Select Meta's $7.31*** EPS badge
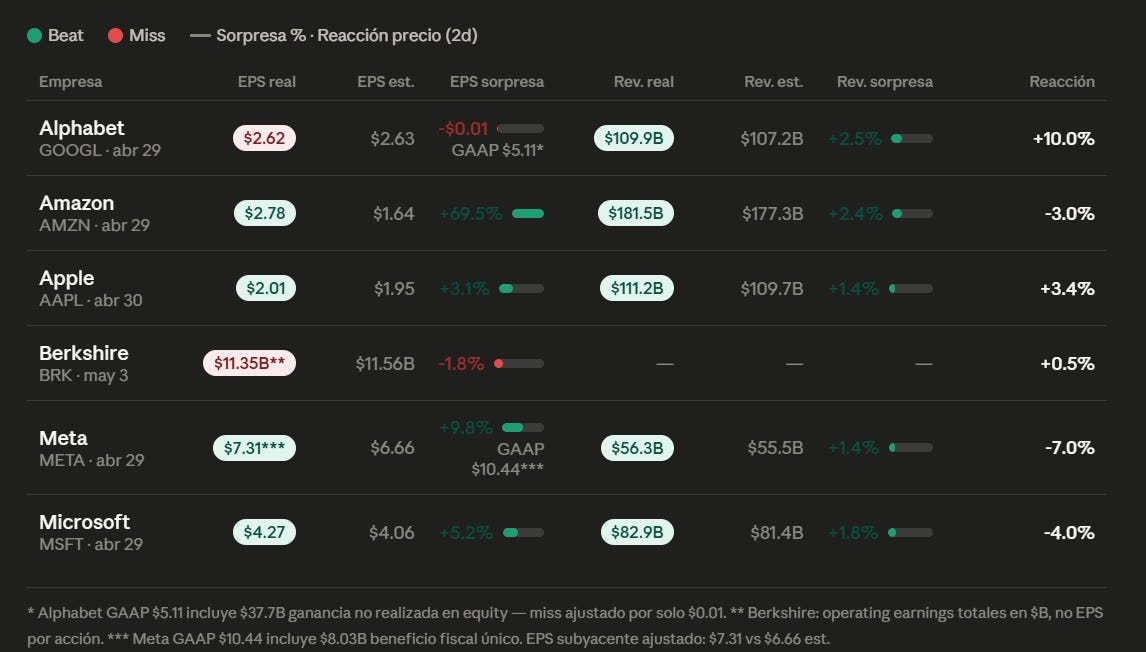Viewport: 1146px width, 652px height. tap(254, 448)
